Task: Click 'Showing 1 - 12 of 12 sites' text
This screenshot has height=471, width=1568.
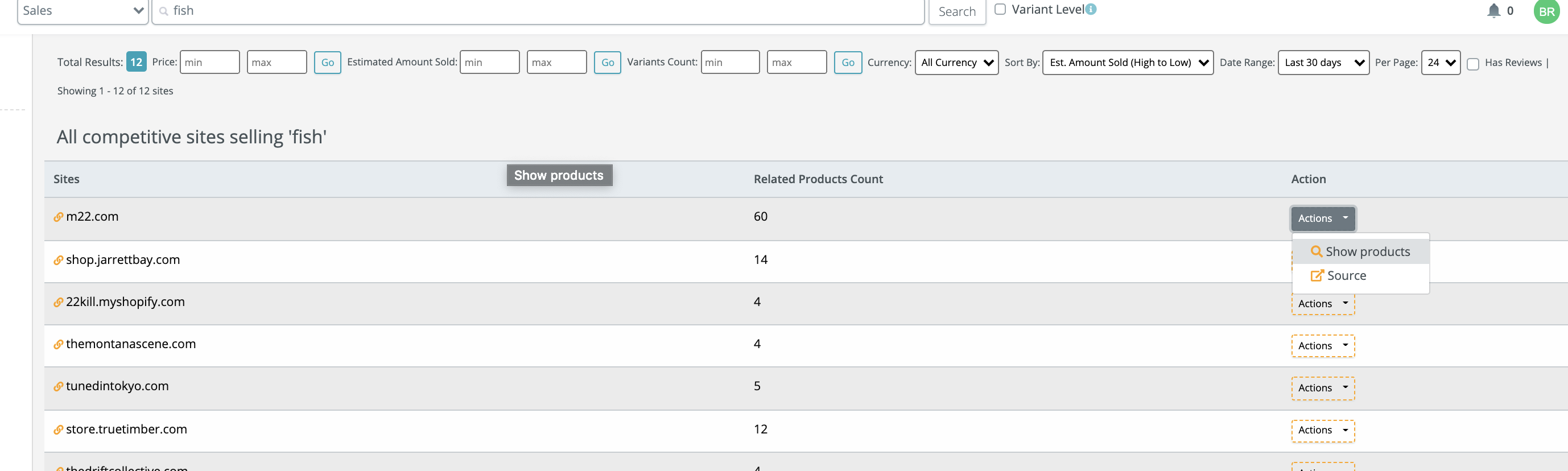Action: coord(115,90)
